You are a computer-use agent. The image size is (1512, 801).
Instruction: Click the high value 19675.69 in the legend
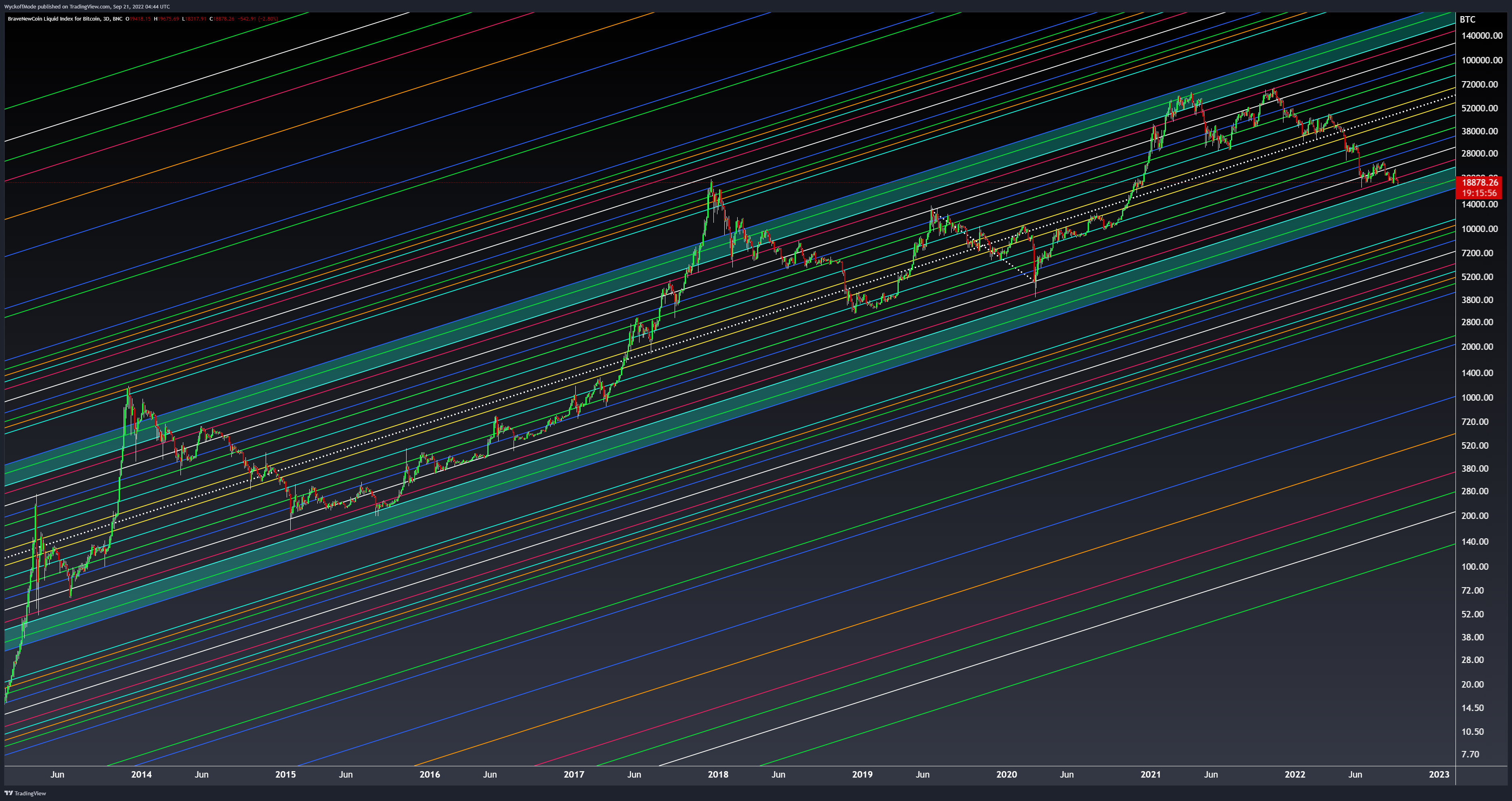(168, 19)
